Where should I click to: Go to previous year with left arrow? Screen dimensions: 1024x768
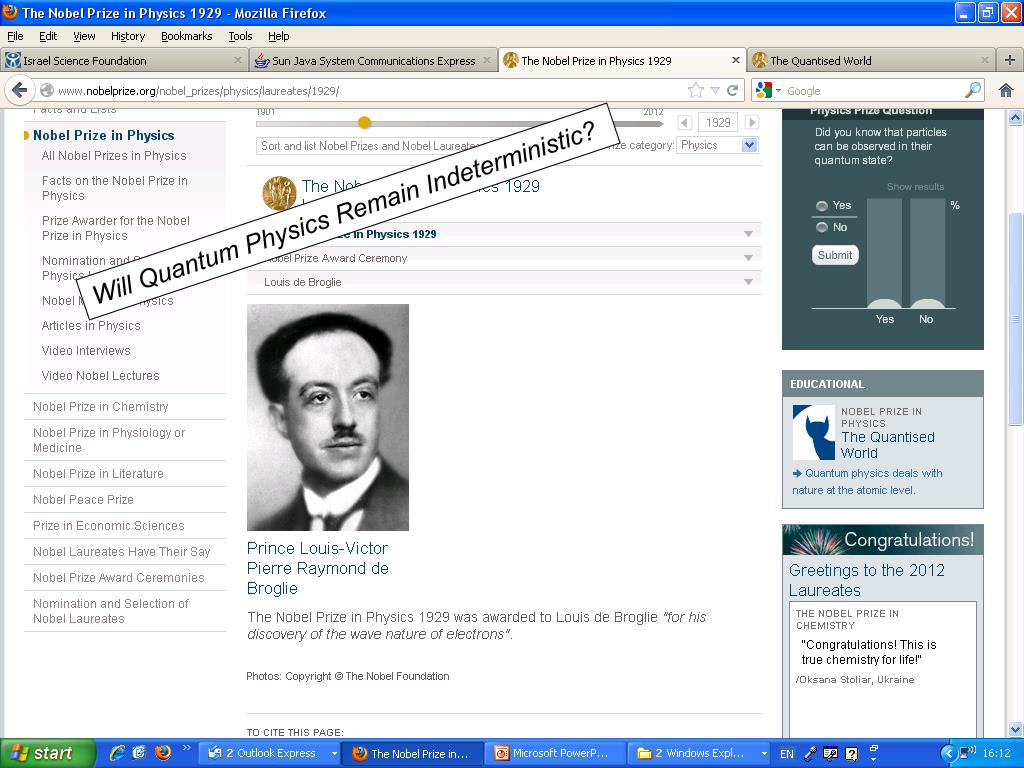coord(684,122)
